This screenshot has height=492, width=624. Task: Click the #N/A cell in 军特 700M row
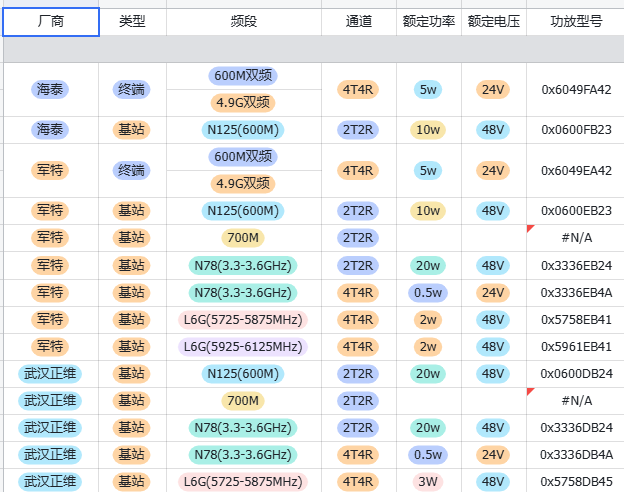[576, 238]
